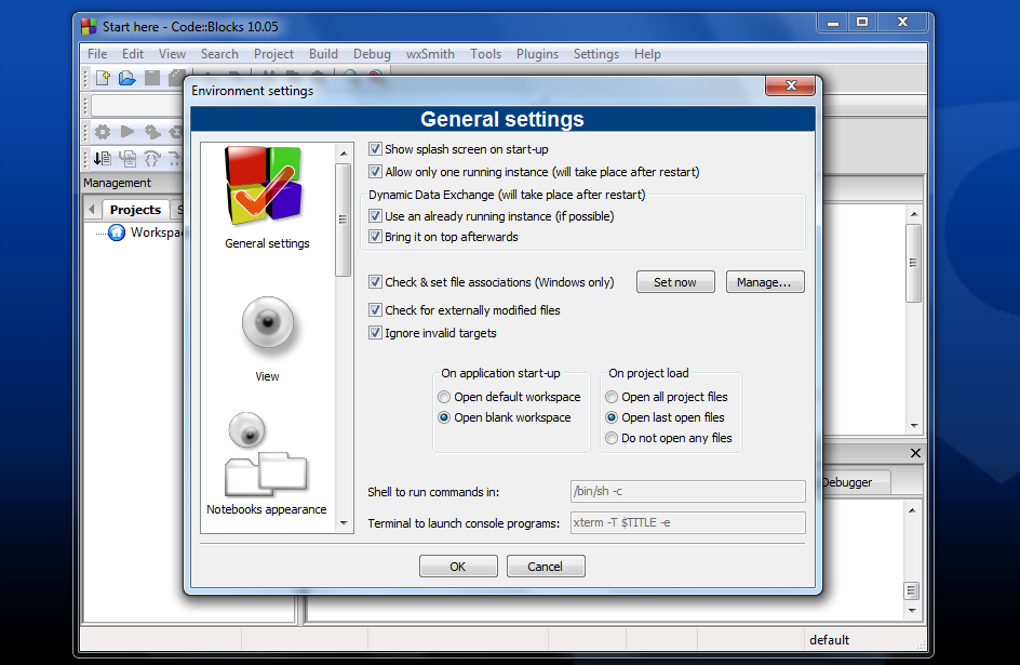Open the Edit menu

click(133, 54)
